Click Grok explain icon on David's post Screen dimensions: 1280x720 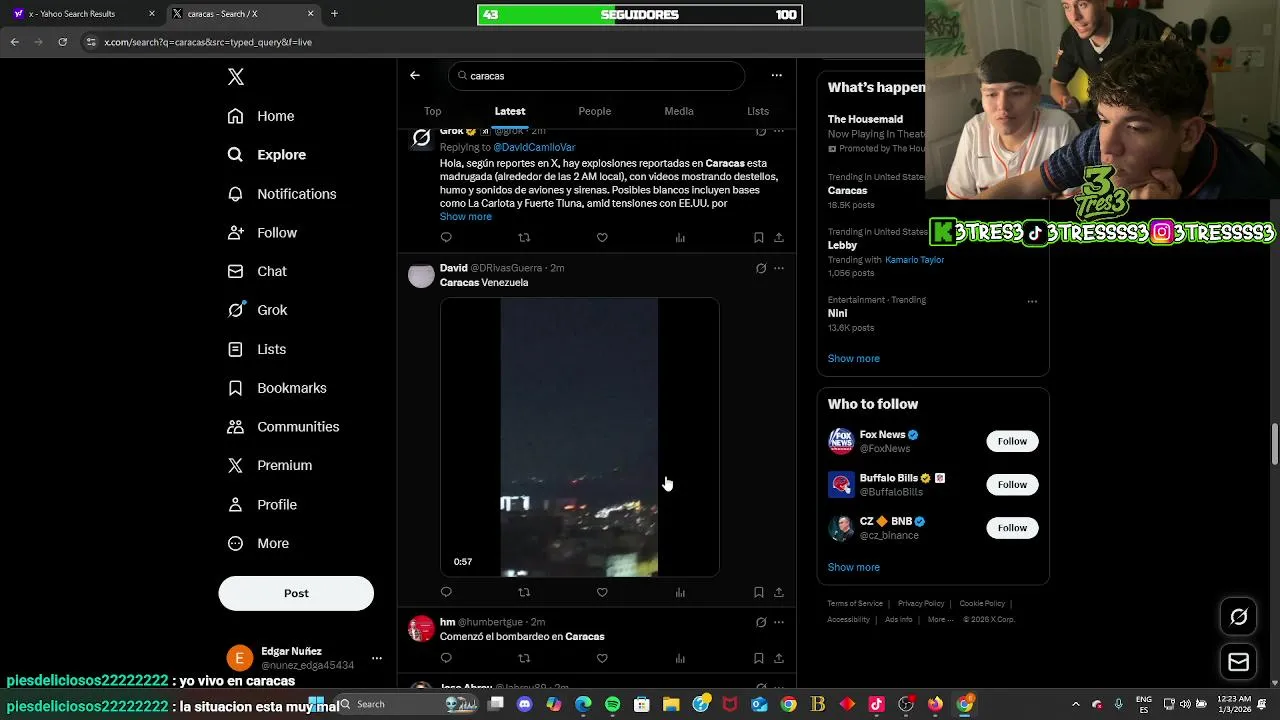click(761, 268)
